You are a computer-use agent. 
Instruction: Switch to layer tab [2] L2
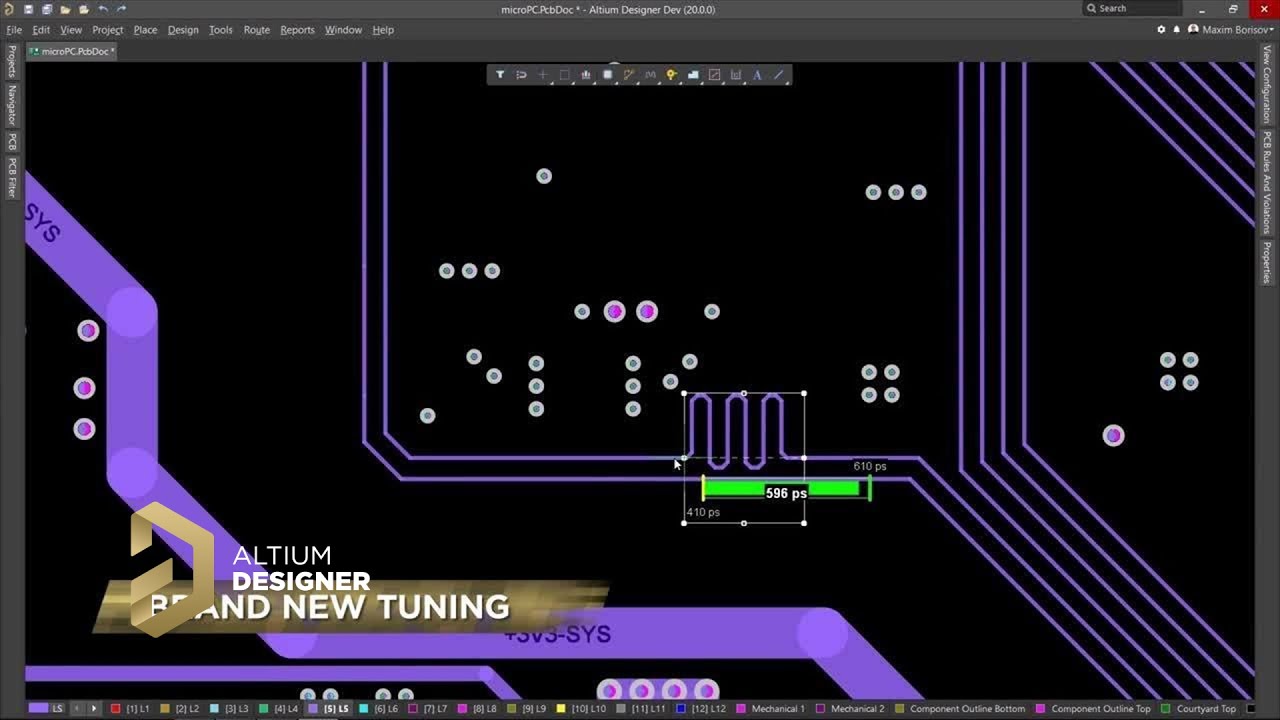180,708
